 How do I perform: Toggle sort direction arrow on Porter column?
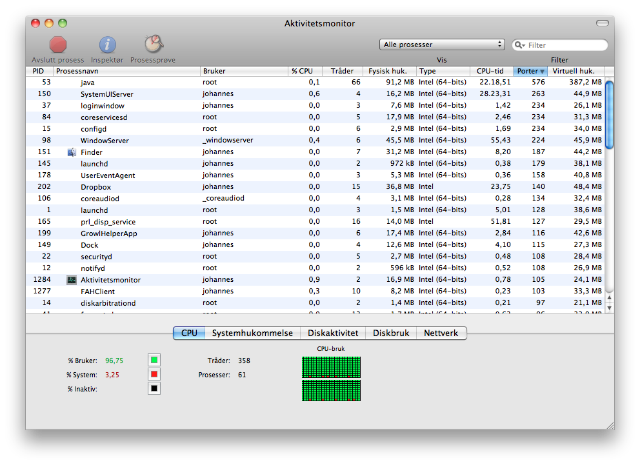(x=542, y=71)
